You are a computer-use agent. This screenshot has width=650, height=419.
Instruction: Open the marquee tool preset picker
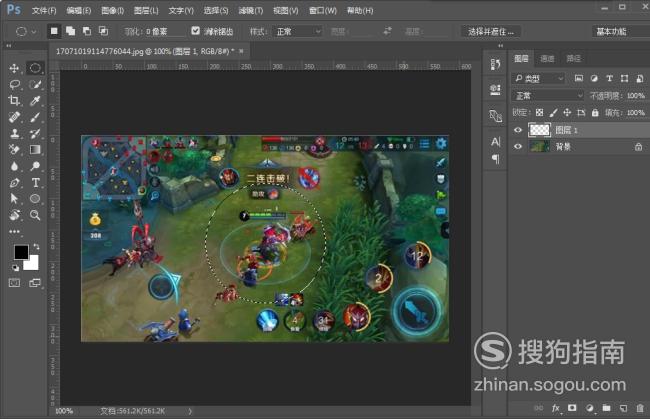pyautogui.click(x=26, y=31)
